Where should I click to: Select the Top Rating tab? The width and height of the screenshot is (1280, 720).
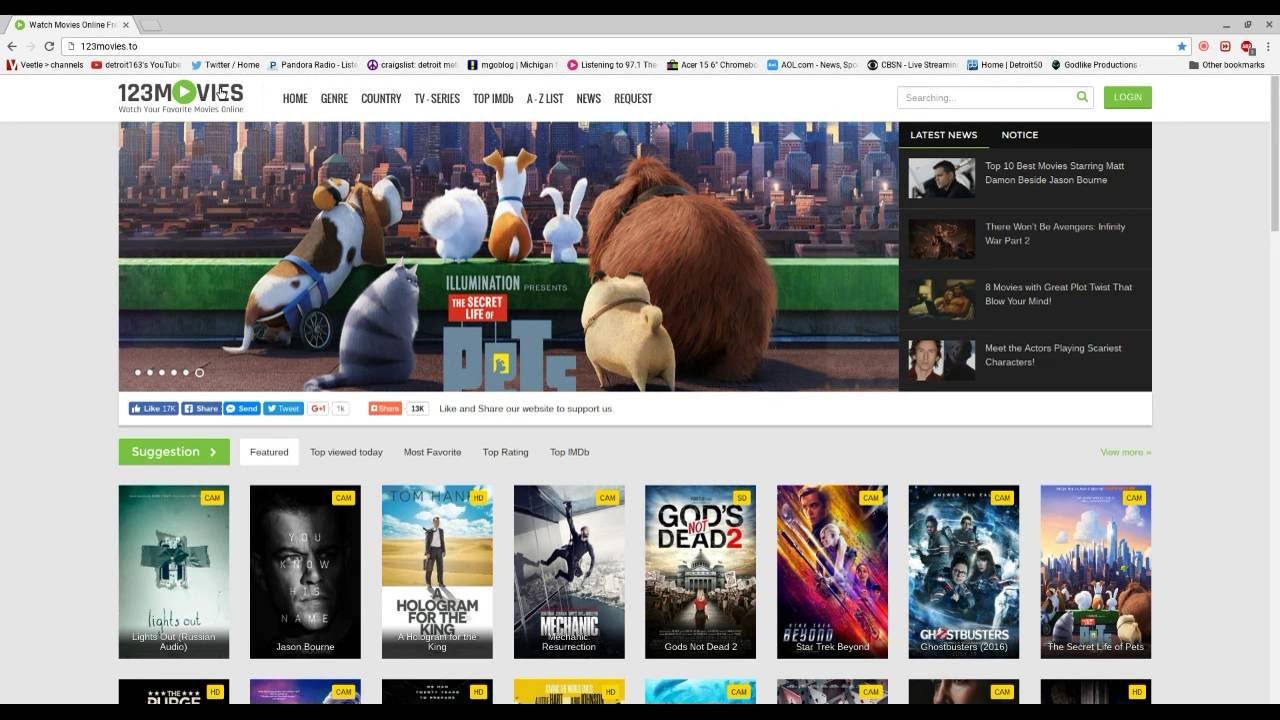[x=505, y=452]
